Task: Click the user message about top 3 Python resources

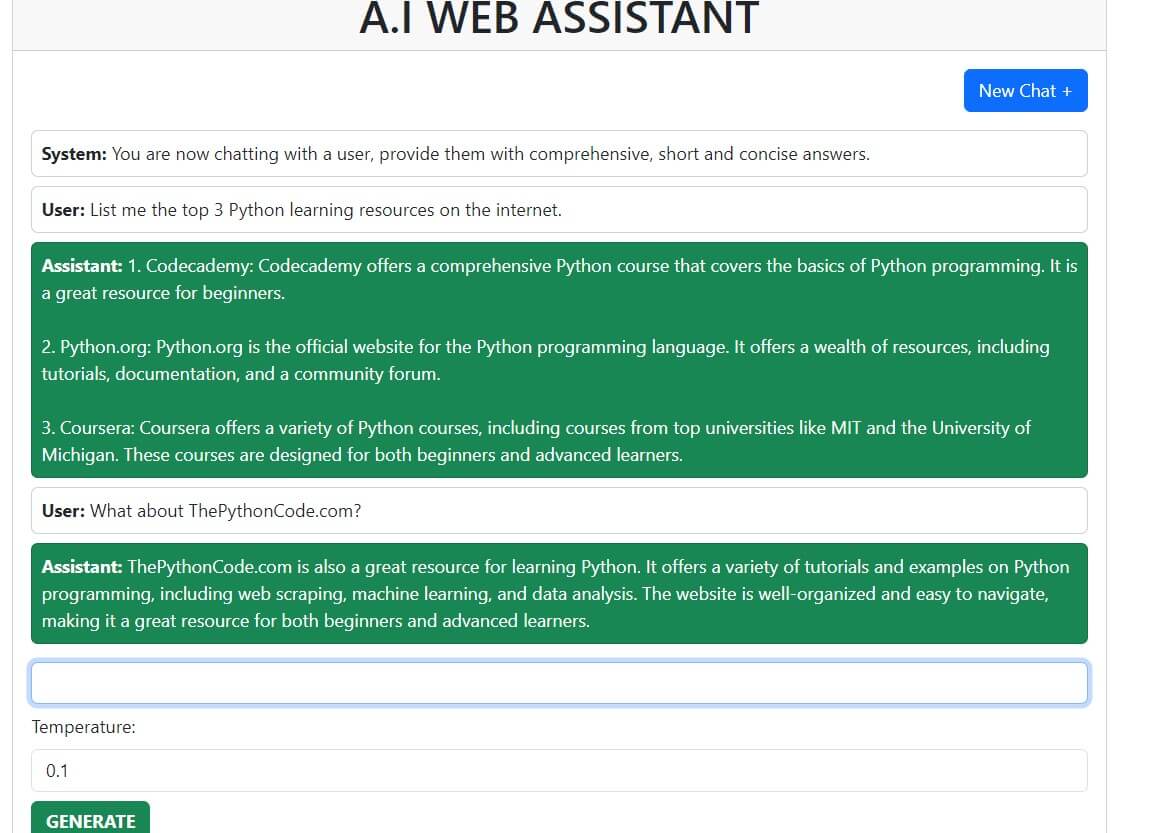Action: tap(559, 210)
